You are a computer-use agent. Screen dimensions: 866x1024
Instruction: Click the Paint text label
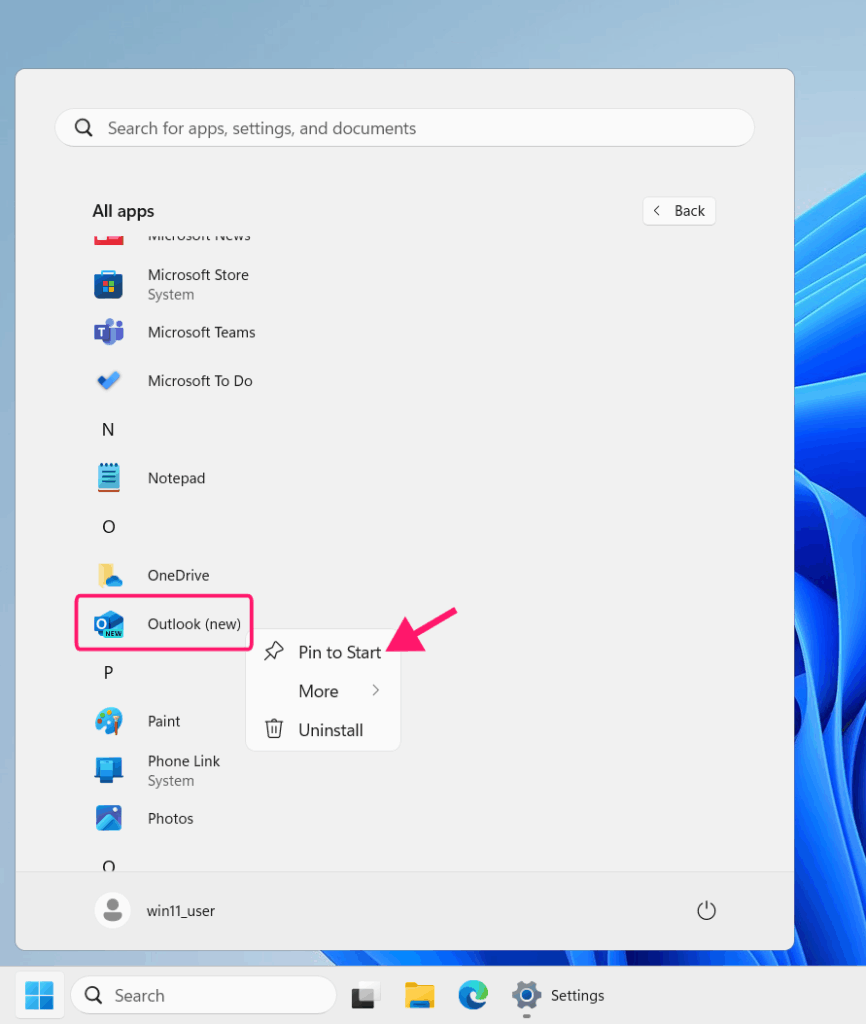coord(163,721)
